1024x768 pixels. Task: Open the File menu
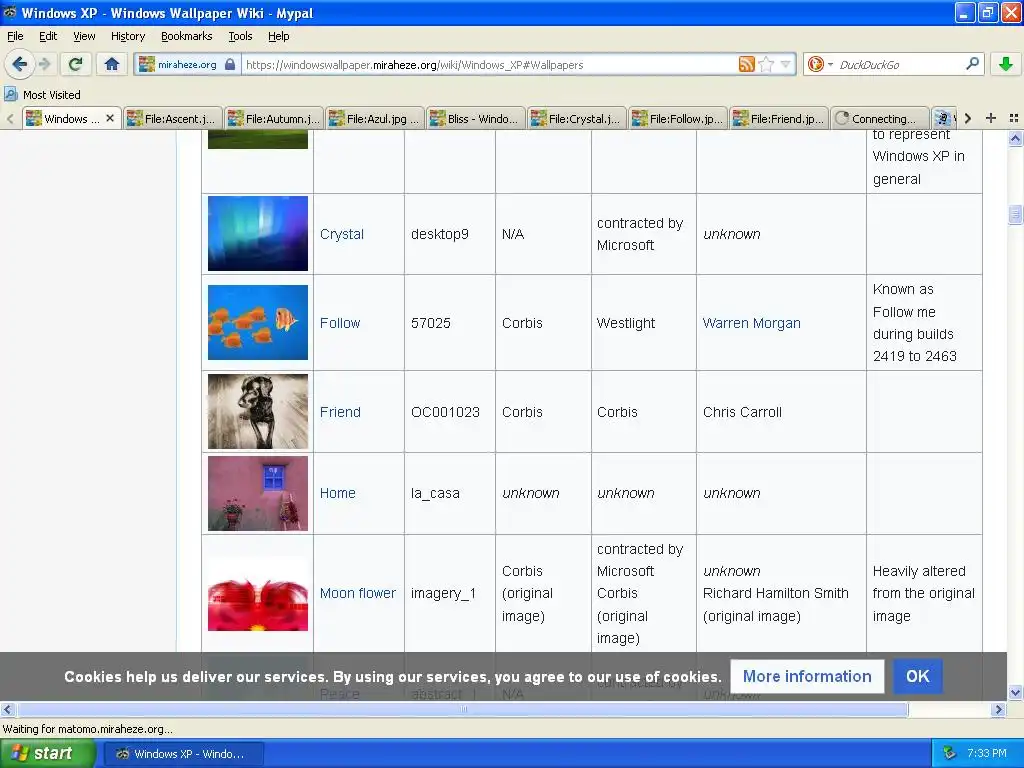click(15, 36)
